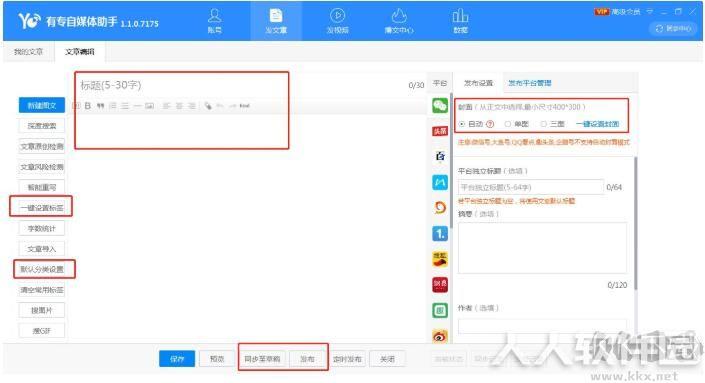
Task: Click the 文章风险检测 button
Action: 42,167
